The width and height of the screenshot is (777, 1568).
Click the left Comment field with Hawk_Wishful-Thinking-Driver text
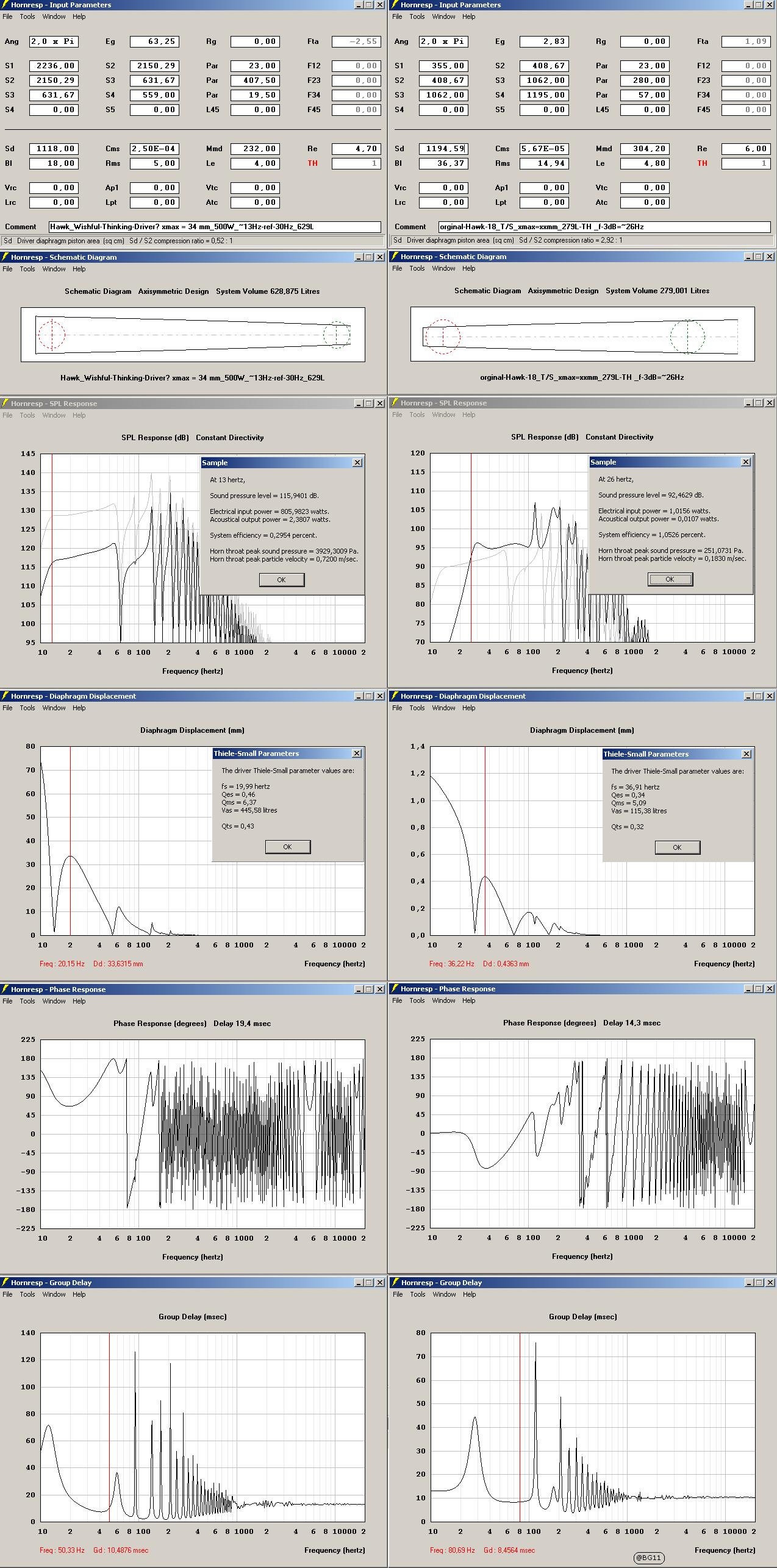215,227
